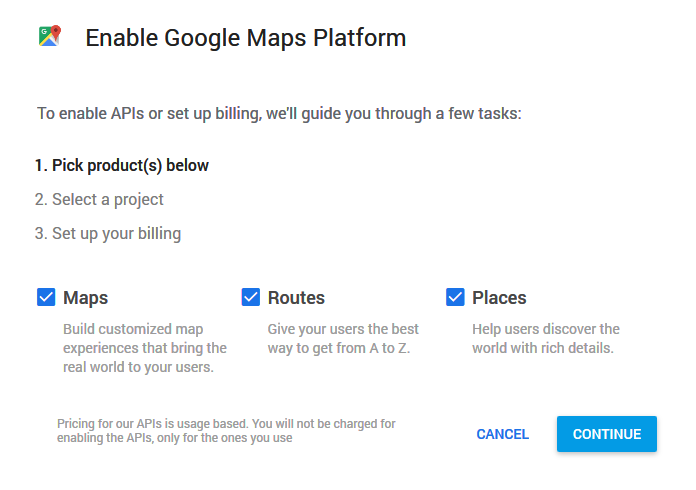
Task: Click step 2 Select a project
Action: (99, 200)
